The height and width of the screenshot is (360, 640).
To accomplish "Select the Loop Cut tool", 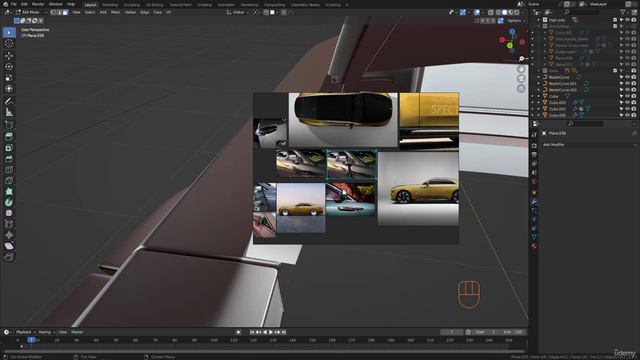I will [9, 170].
